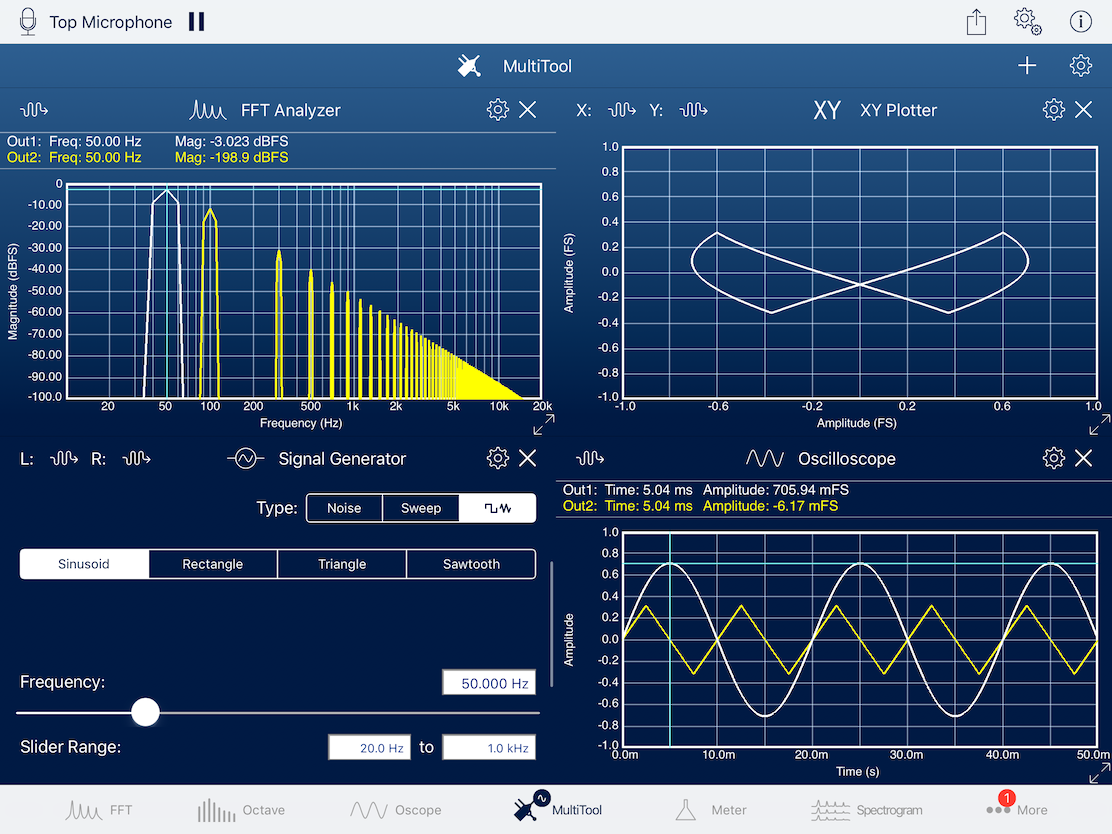The image size is (1112, 834).
Task: Open the left channel signal source selector
Action: coord(63,458)
